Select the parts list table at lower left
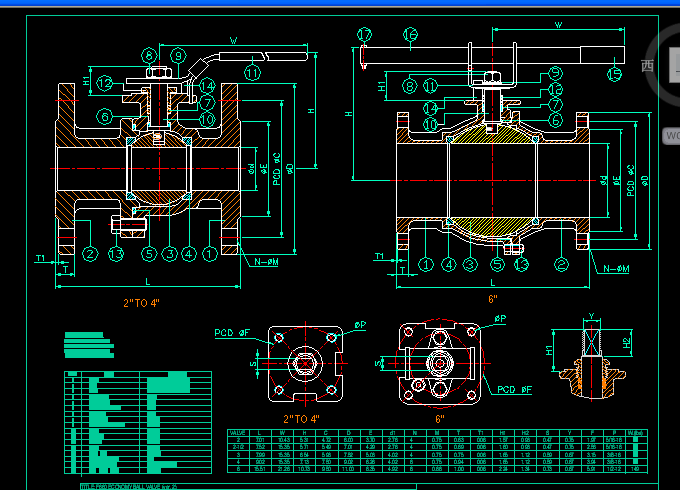680x490 pixels. (x=138, y=422)
